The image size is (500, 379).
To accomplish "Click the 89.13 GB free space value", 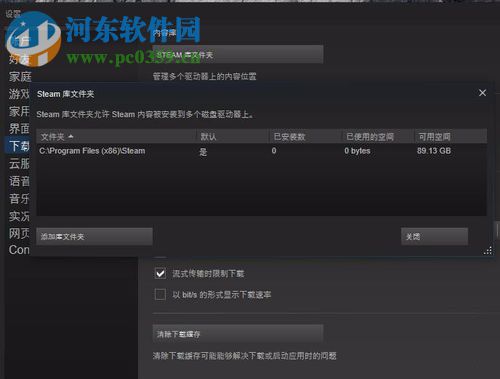I will click(434, 151).
